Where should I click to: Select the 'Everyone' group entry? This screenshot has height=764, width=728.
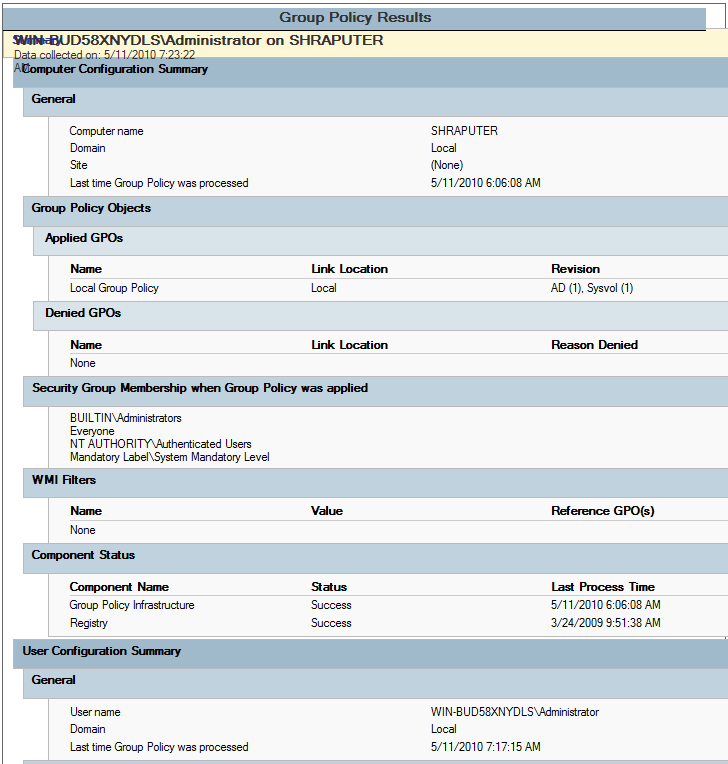point(92,431)
